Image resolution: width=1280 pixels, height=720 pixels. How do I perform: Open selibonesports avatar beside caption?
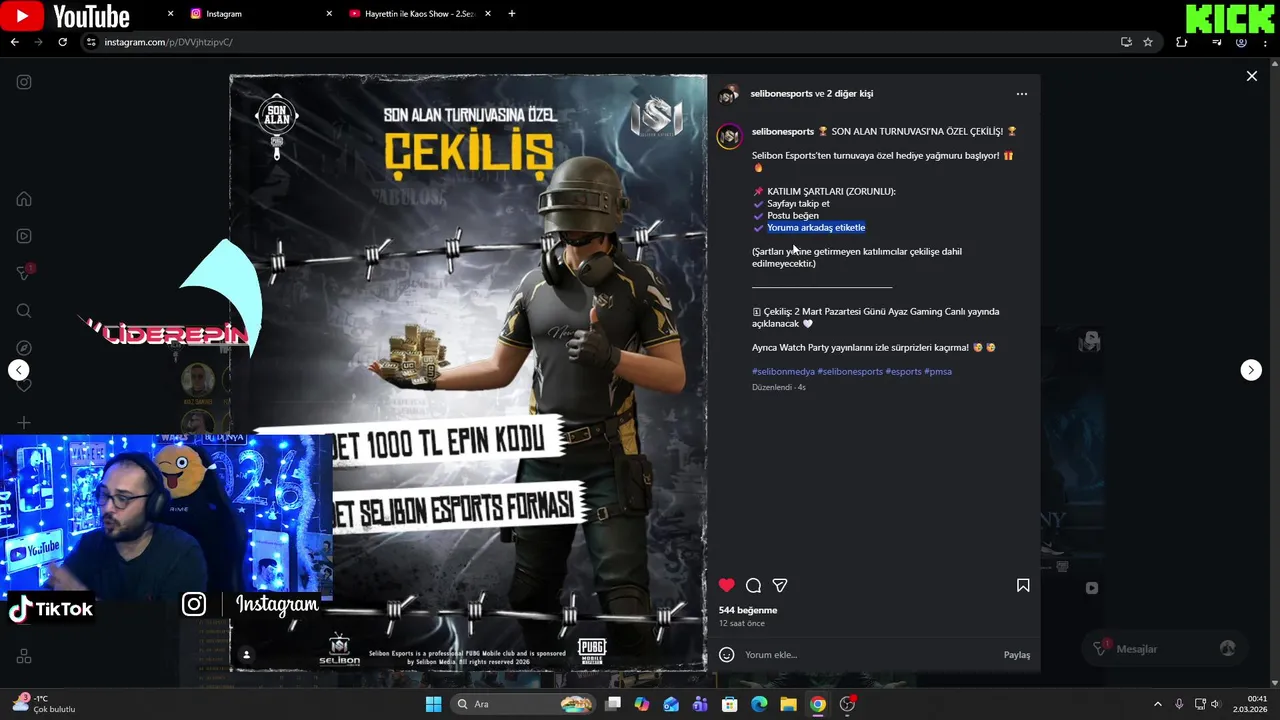[x=729, y=137]
